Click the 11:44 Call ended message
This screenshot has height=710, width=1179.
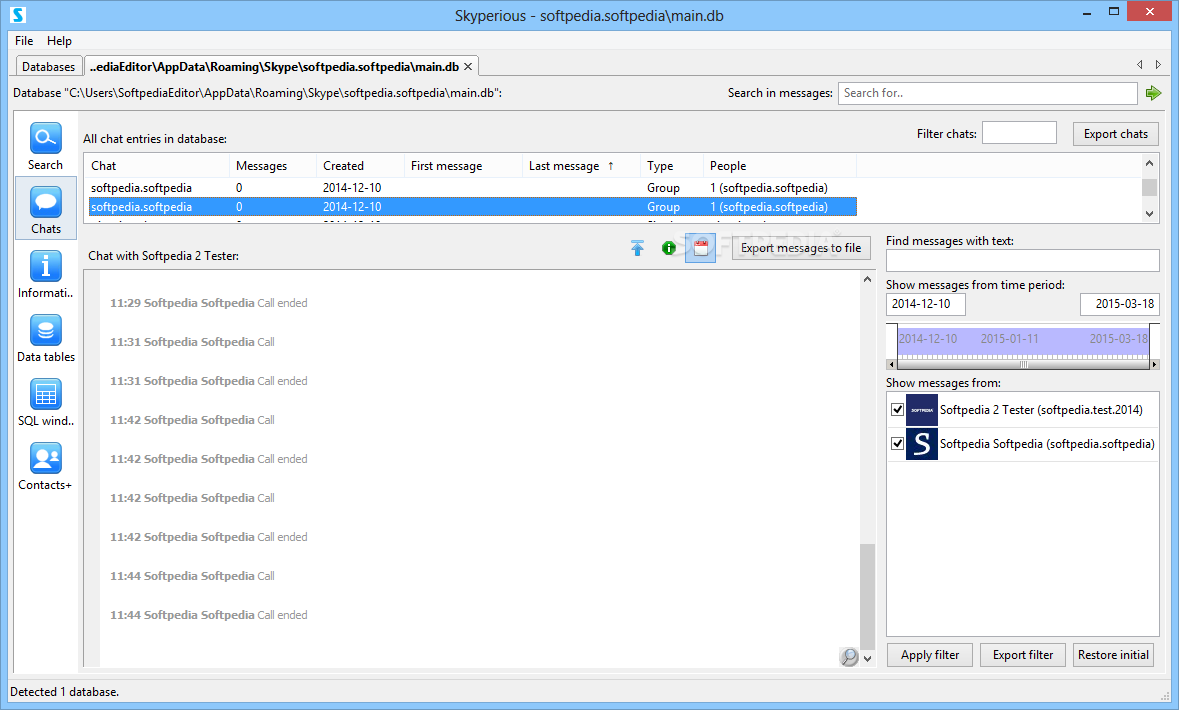pyautogui.click(x=208, y=615)
